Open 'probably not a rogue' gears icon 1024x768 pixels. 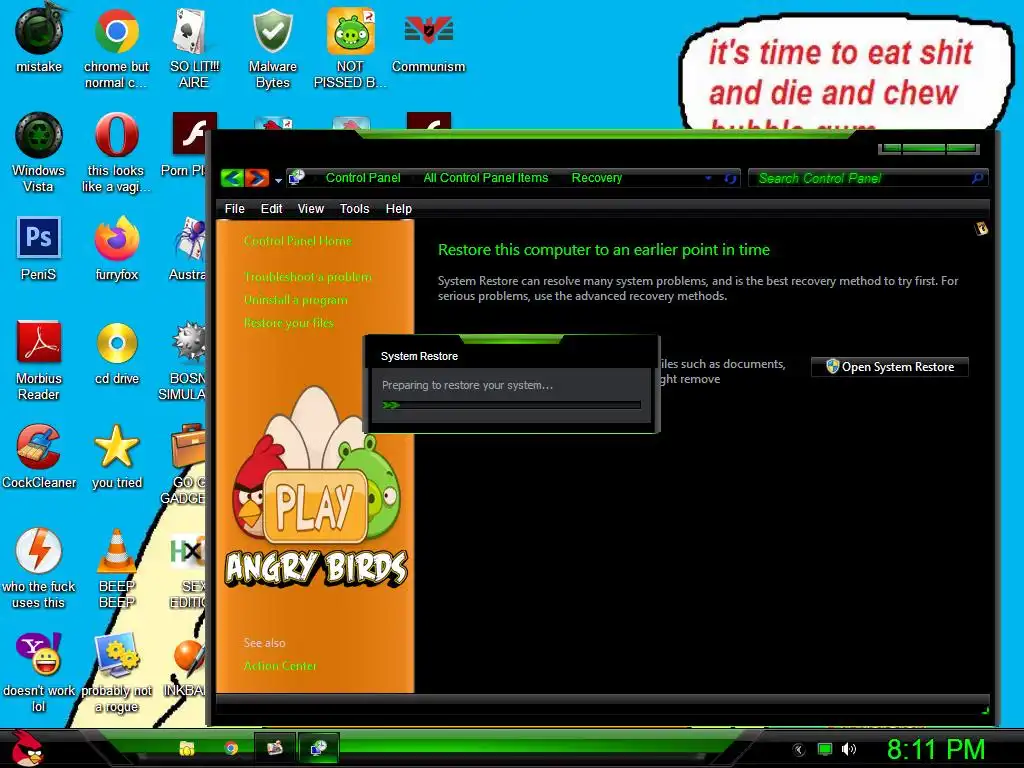pyautogui.click(x=116, y=671)
